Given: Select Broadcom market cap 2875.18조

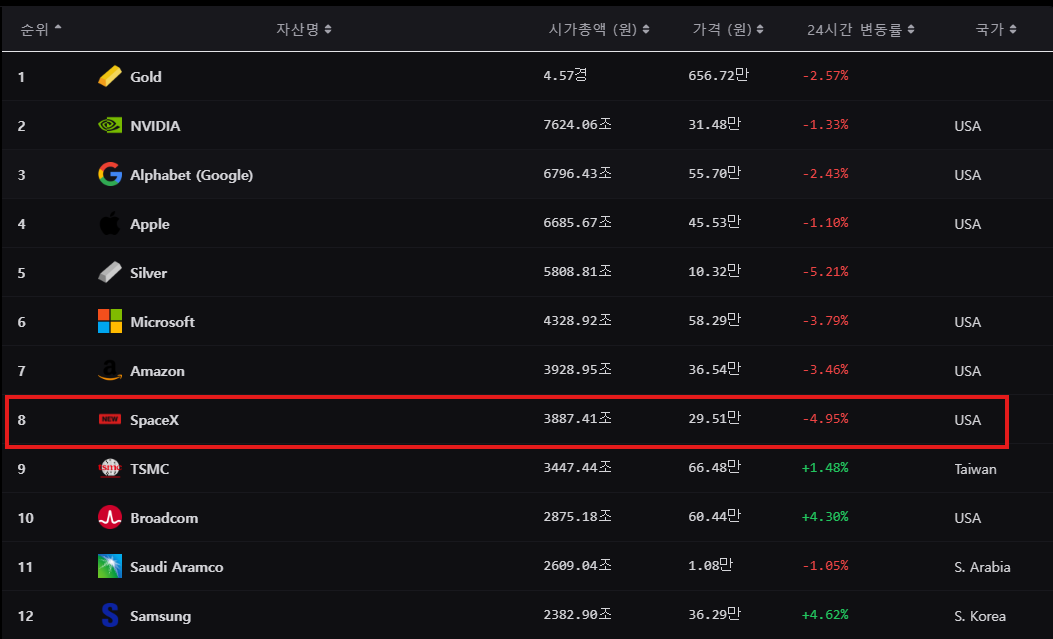Looking at the screenshot, I should (x=578, y=516).
